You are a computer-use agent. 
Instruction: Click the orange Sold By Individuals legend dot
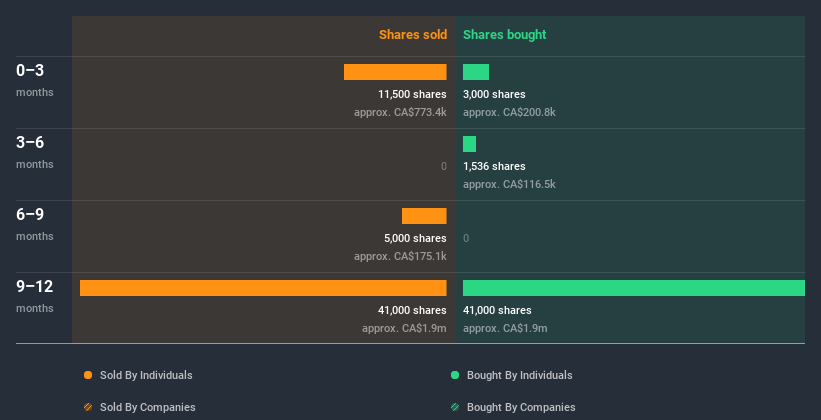88,375
